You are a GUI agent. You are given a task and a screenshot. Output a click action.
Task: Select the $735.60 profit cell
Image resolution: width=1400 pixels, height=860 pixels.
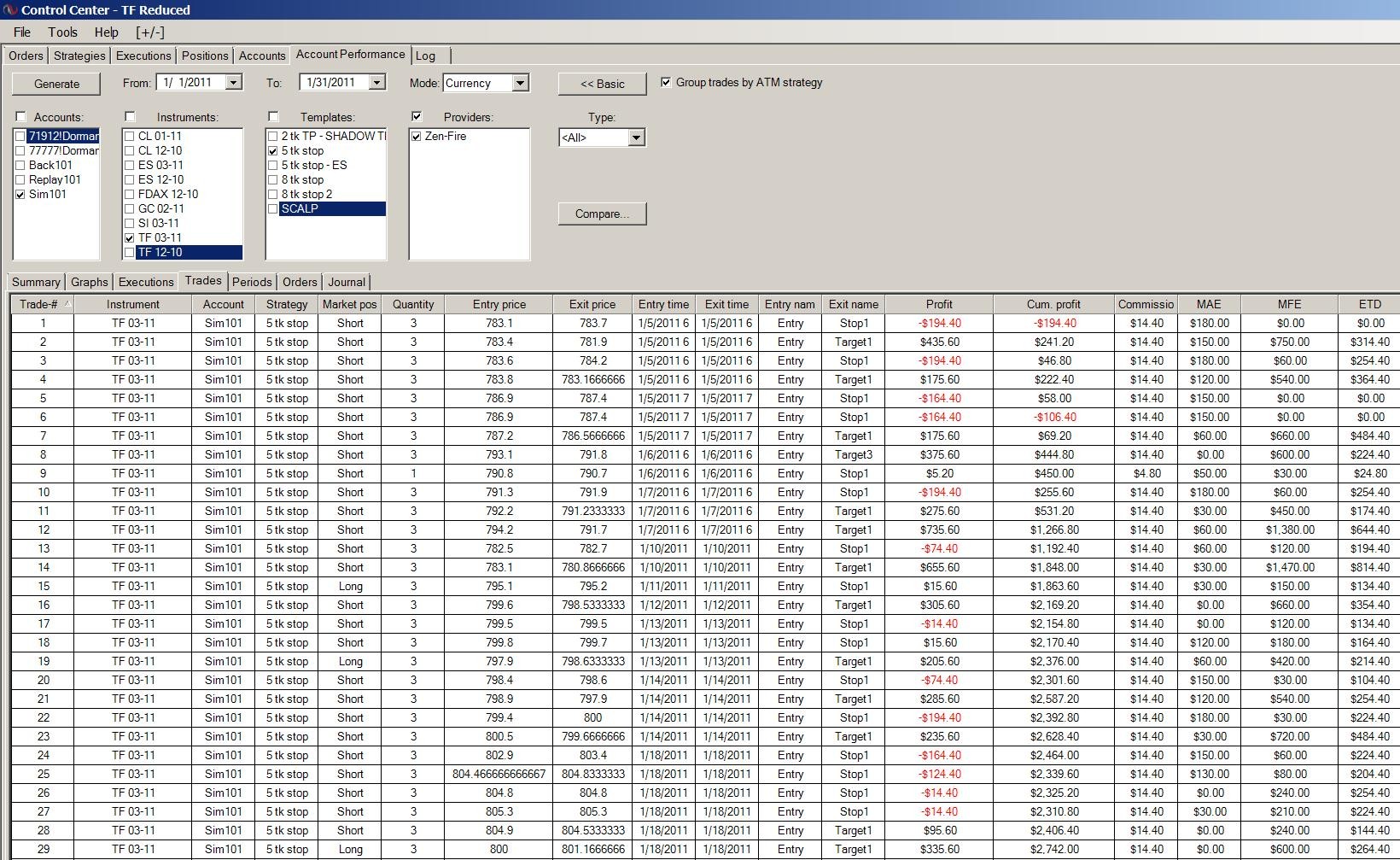click(939, 529)
